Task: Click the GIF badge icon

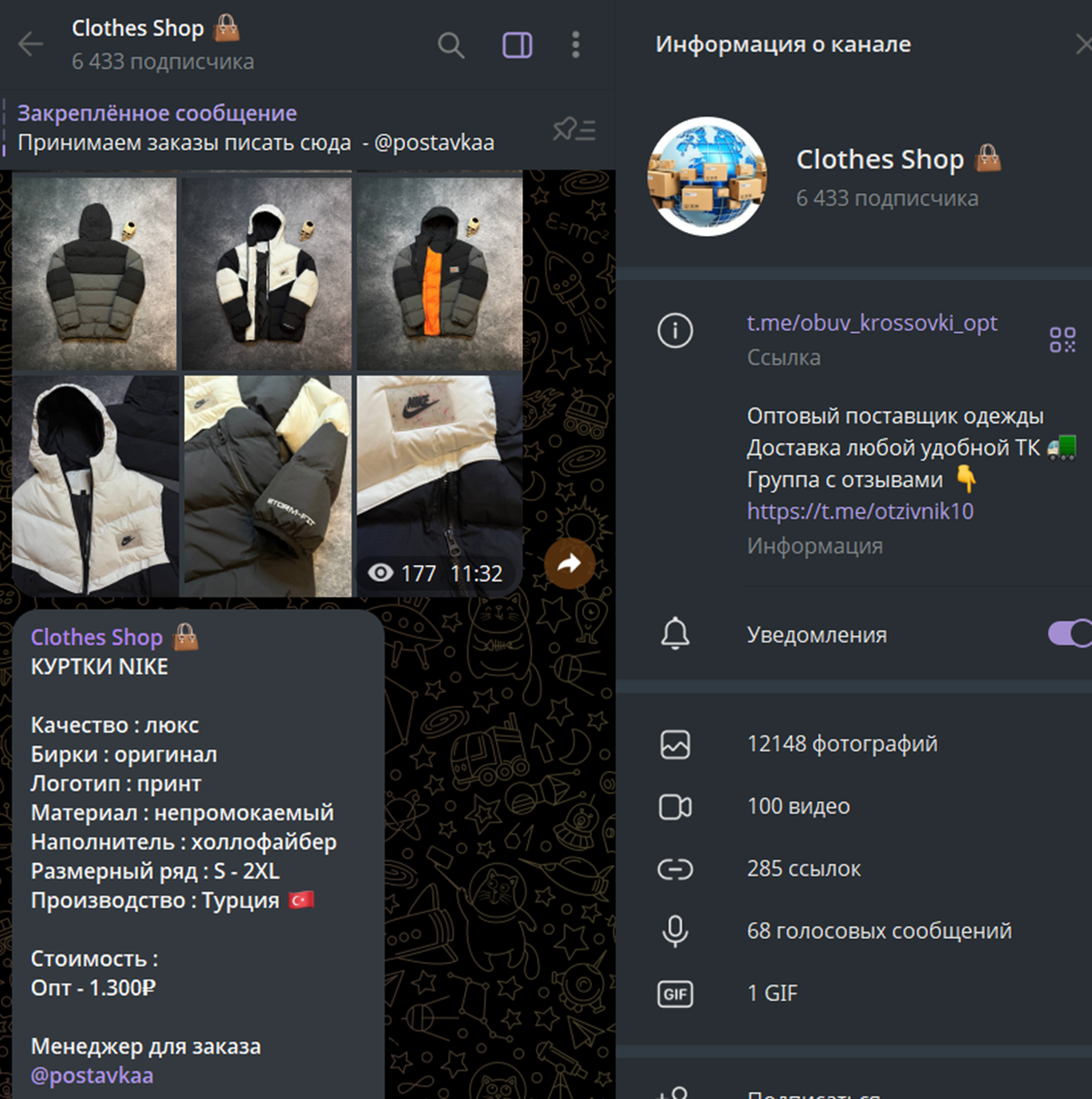Action: coord(675,994)
